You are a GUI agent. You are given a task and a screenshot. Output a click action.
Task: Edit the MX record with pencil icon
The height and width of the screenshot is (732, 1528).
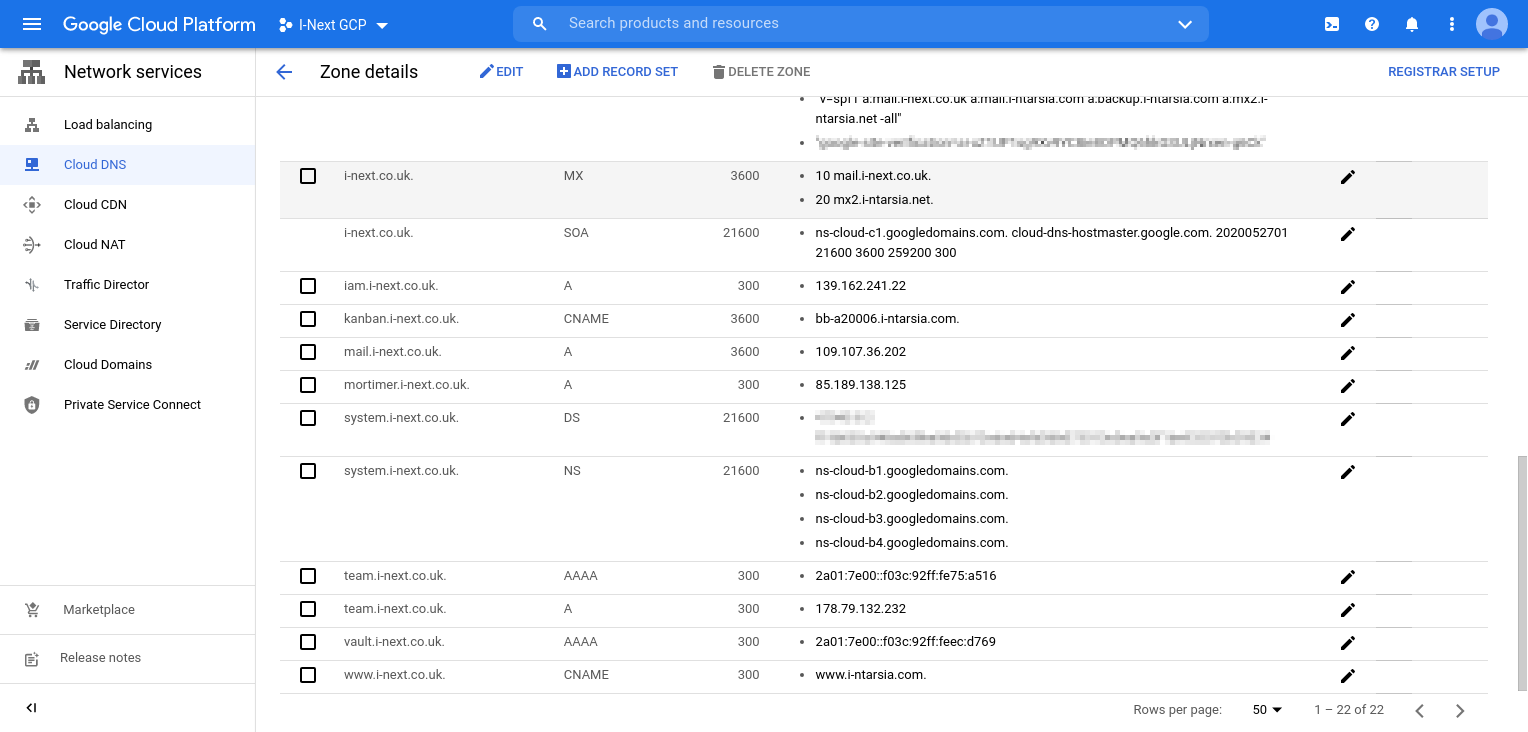(x=1348, y=177)
